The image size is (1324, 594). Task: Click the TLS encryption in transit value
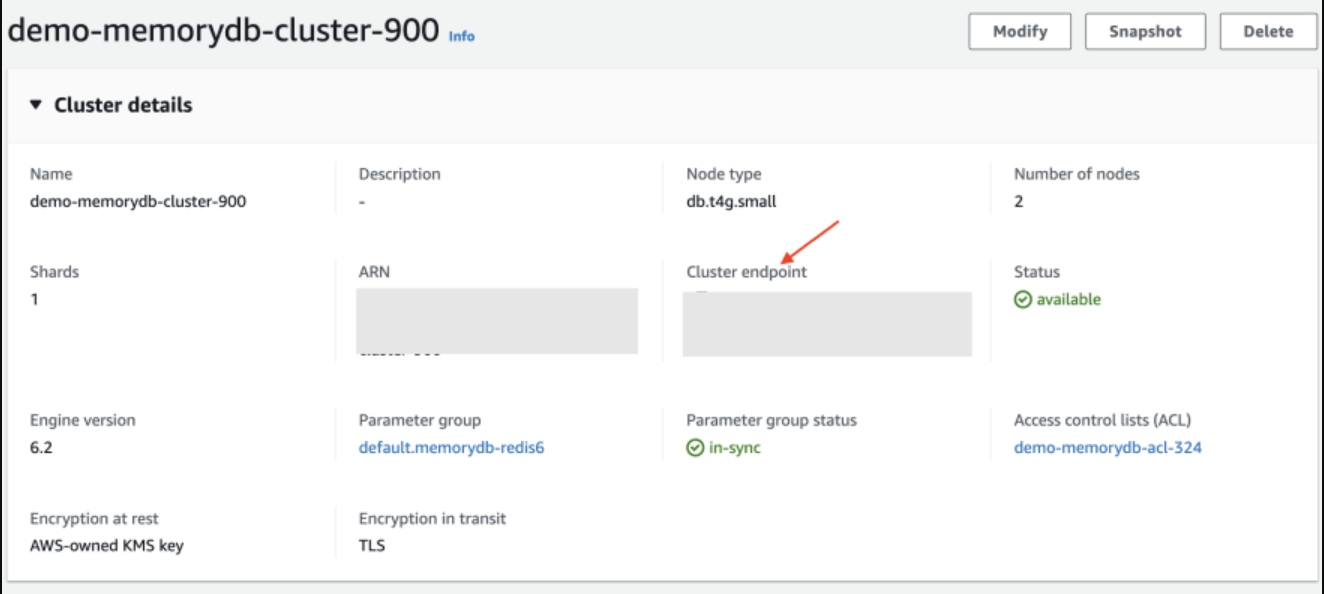pos(372,546)
